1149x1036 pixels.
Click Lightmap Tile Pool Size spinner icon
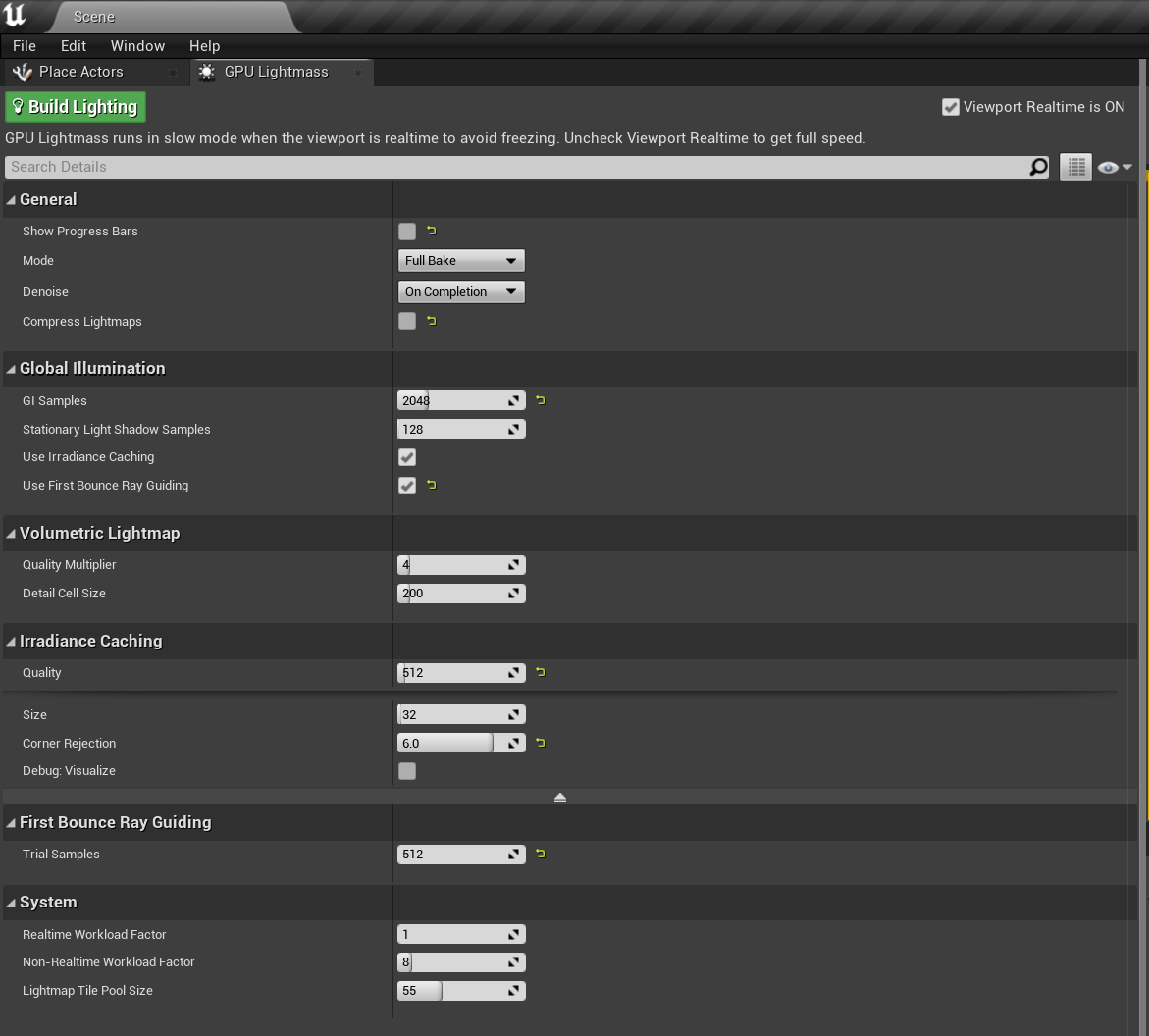tap(514, 991)
